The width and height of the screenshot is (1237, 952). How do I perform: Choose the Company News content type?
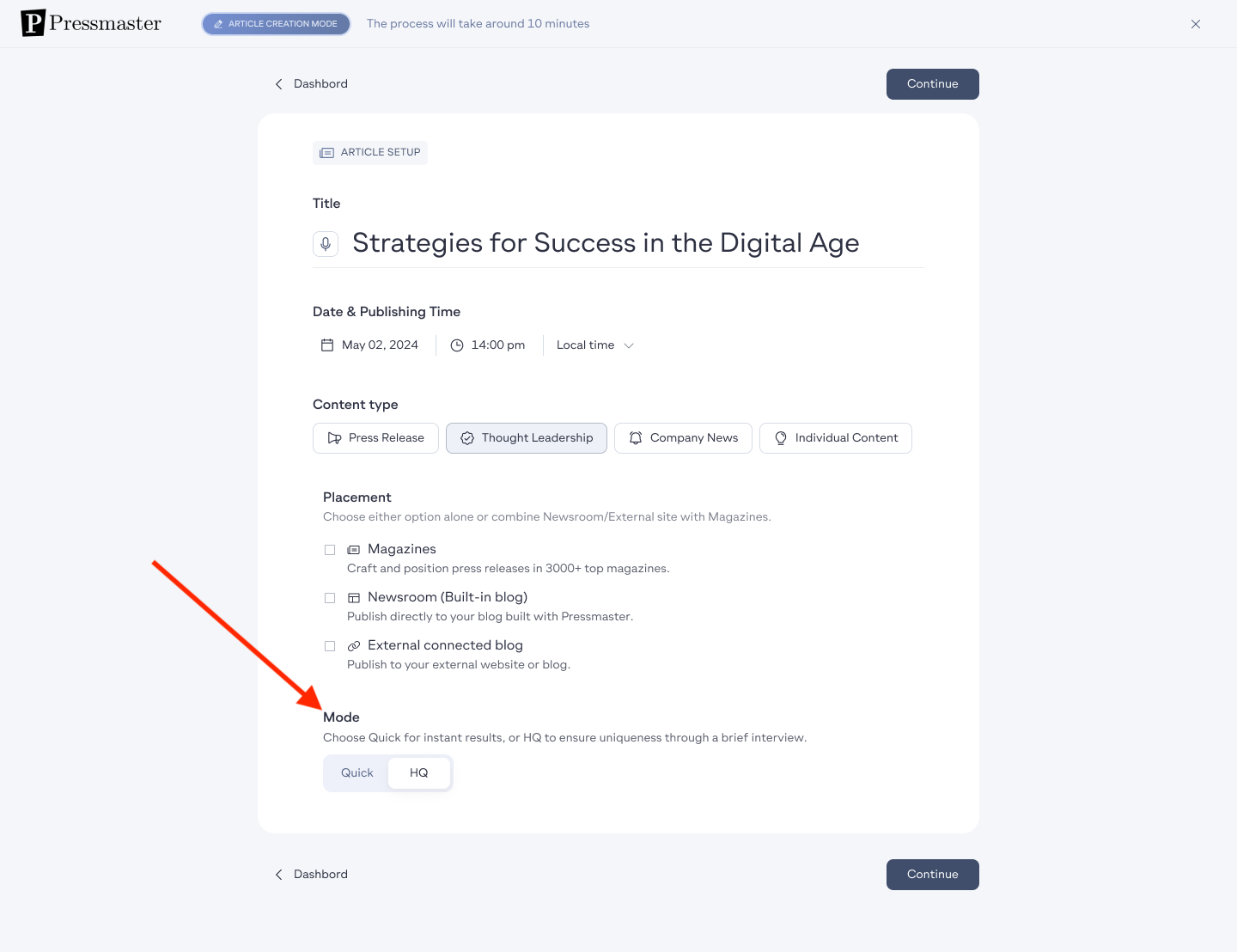click(x=683, y=438)
